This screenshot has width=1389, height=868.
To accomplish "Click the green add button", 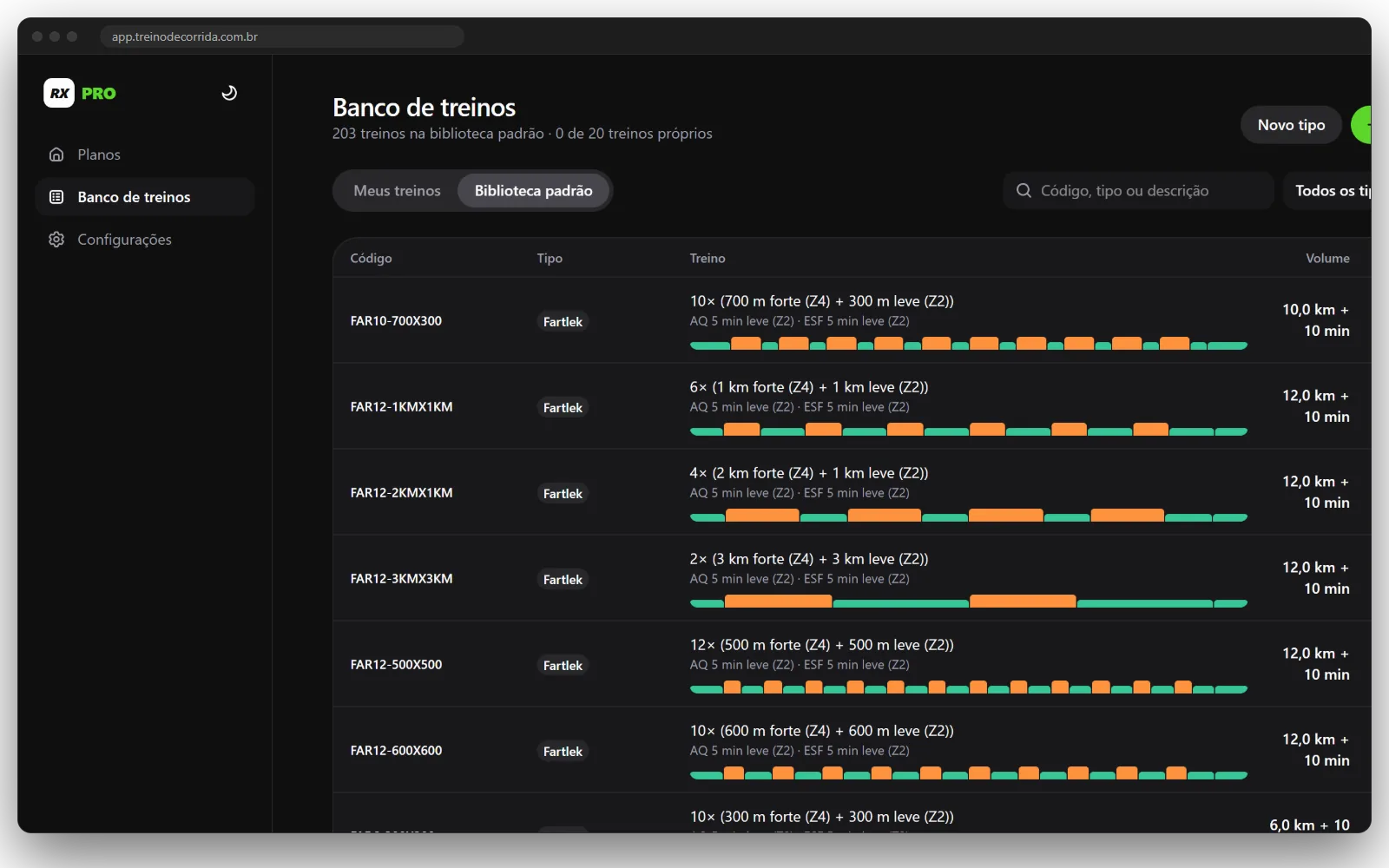I will click(x=1361, y=125).
